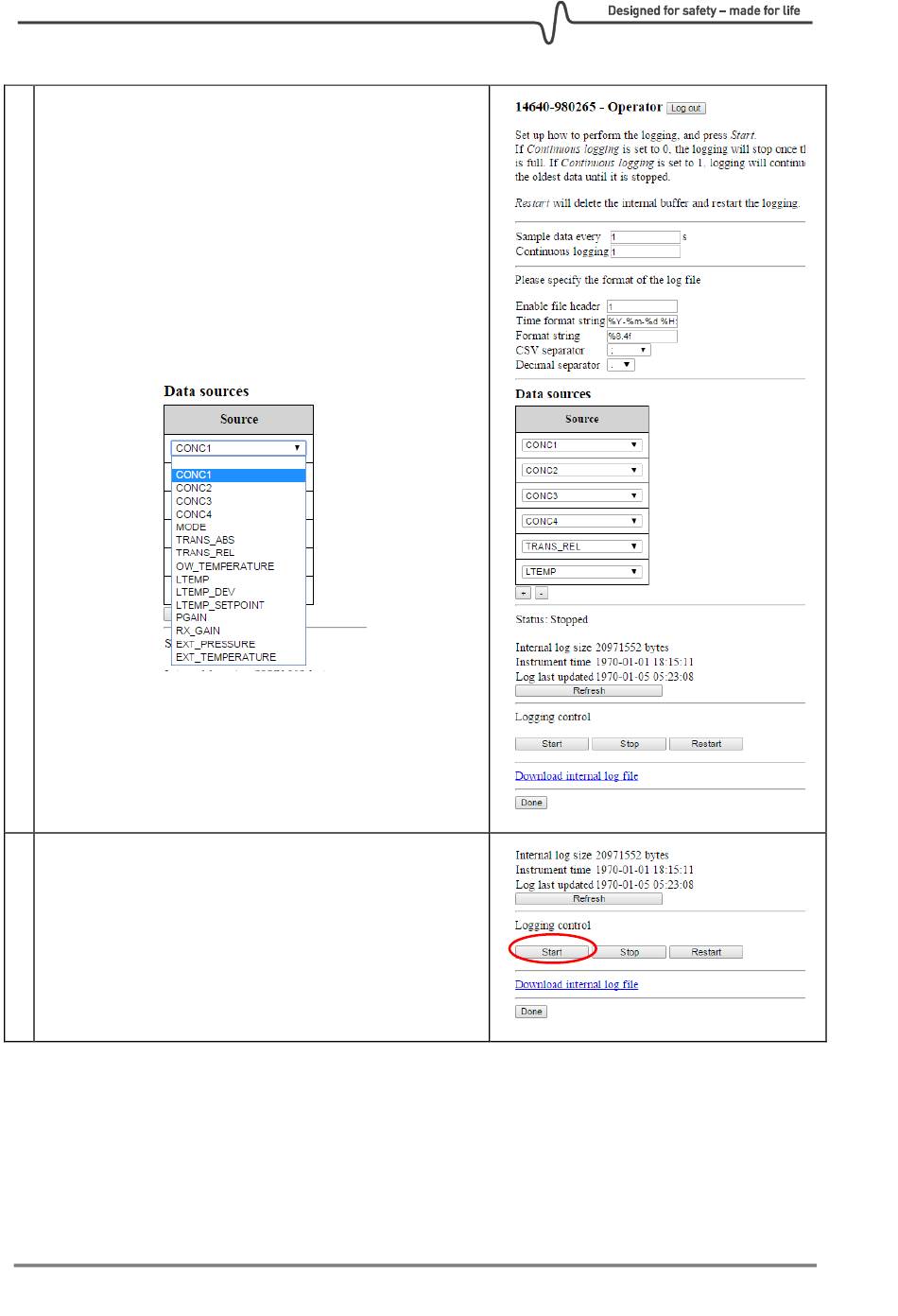This screenshot has width=898, height=1316.
Task: Select EXT_TEMPERATURE option in the open list
Action: (x=238, y=658)
